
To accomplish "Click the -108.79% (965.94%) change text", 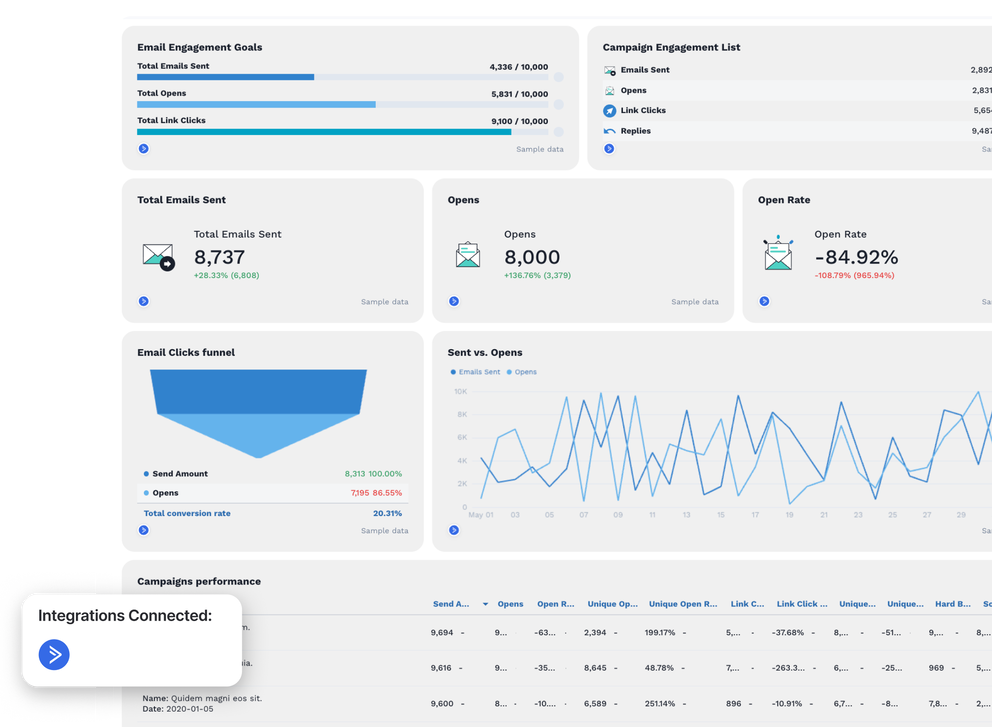I will coord(854,275).
